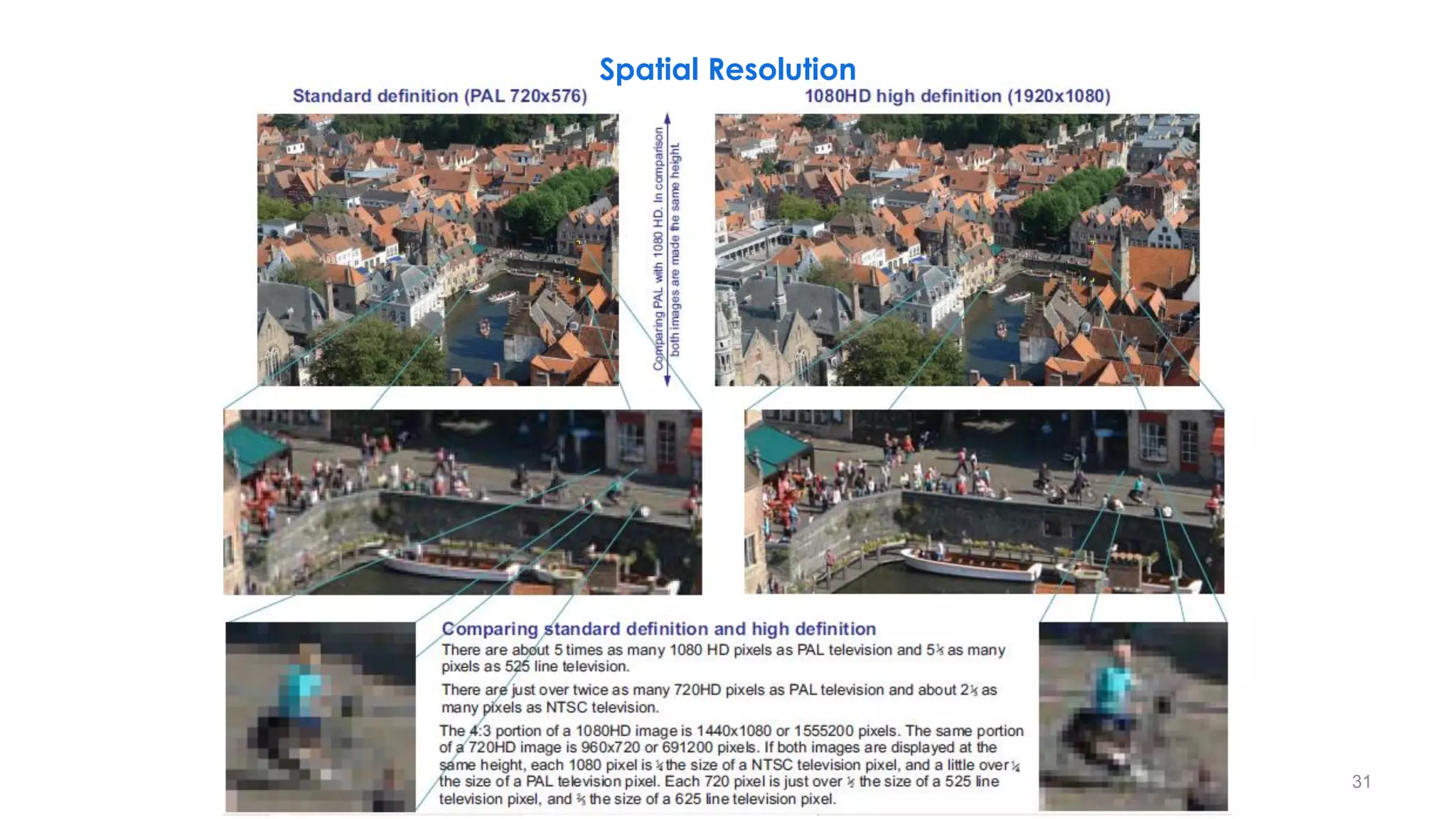This screenshot has width=1456, height=819.
Task: Click paragraph starting 'The 4:3 portion of a 1080HD'
Action: click(x=732, y=764)
